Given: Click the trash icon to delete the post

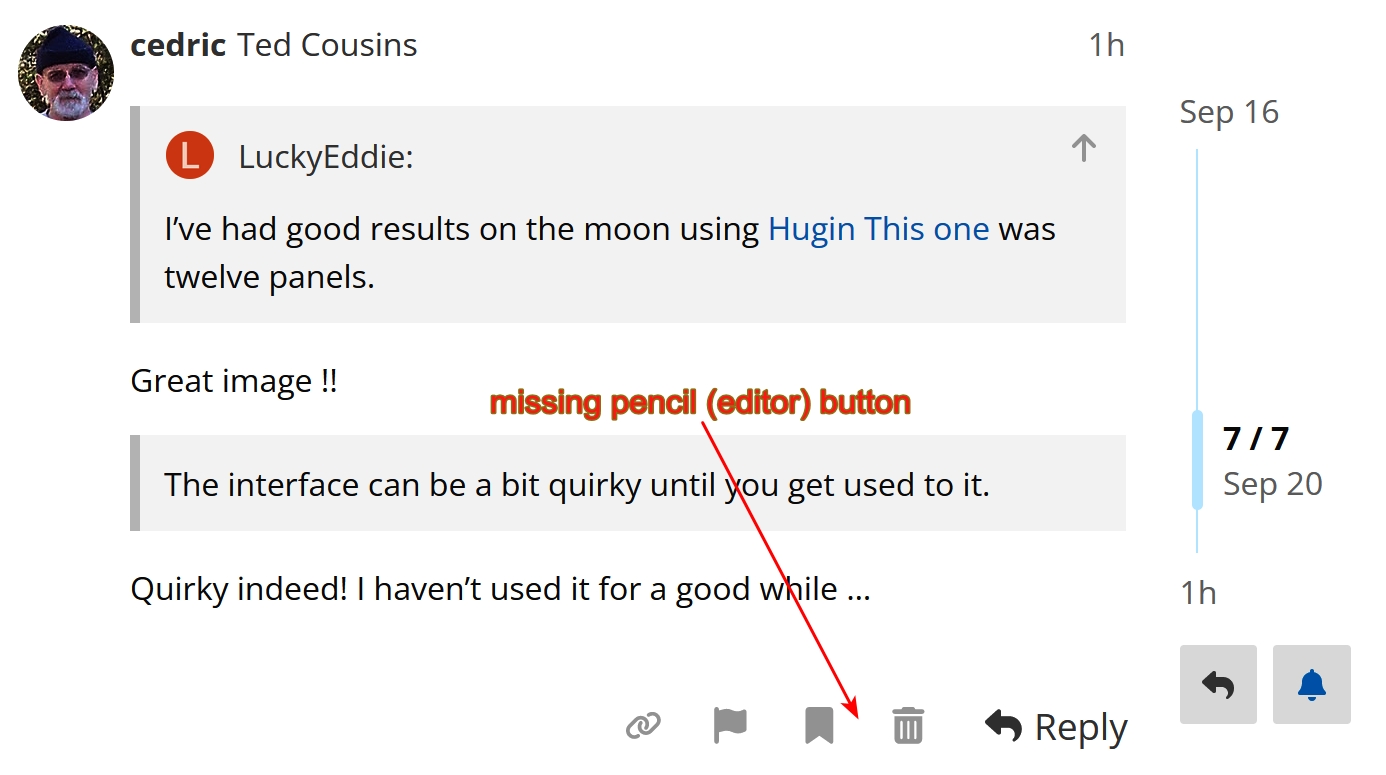Looking at the screenshot, I should click(x=908, y=725).
